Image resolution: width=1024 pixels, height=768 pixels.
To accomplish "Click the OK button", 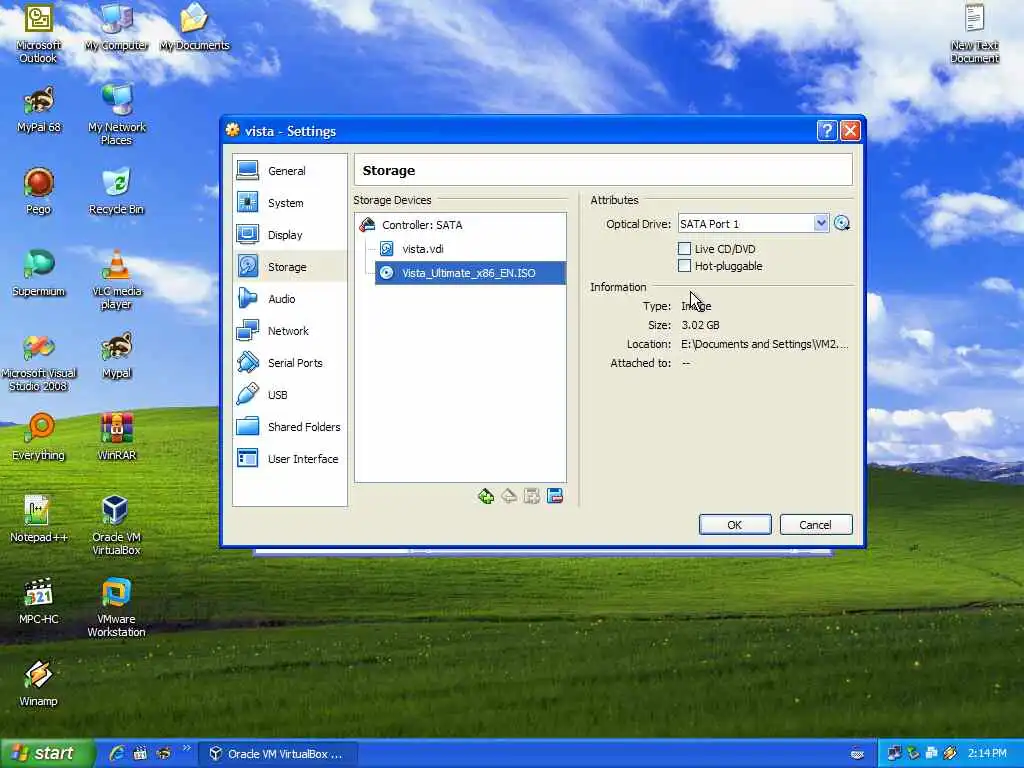I will (735, 524).
